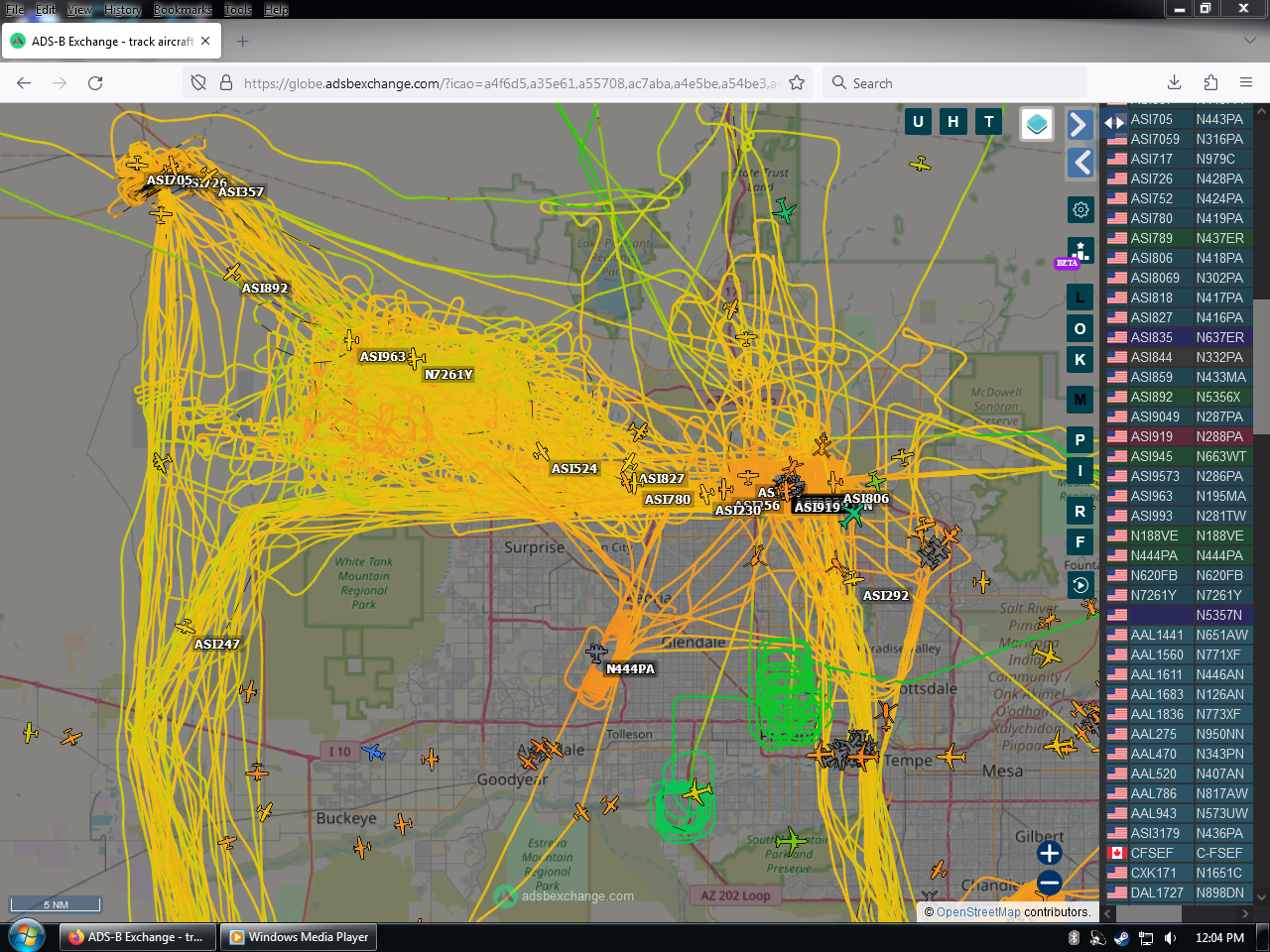Image resolution: width=1270 pixels, height=952 pixels.
Task: Toggle the L labels button
Action: coord(1080,297)
